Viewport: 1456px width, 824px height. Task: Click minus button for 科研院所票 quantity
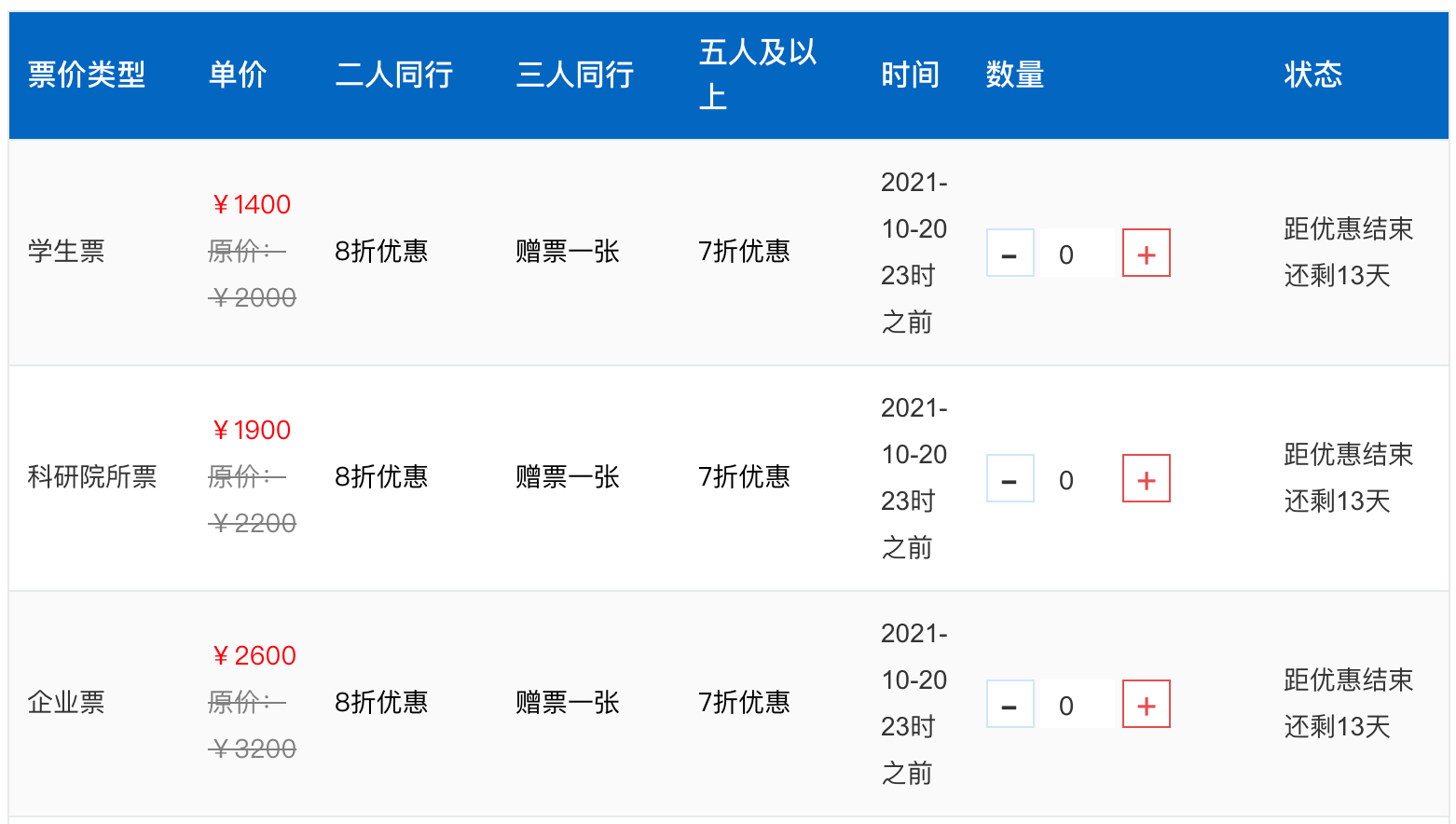coord(1010,479)
